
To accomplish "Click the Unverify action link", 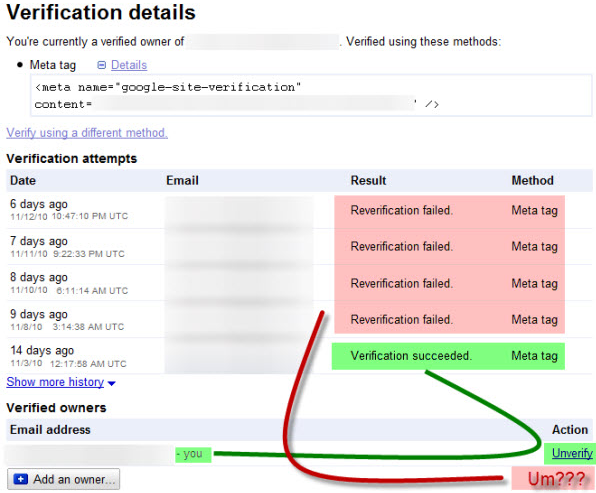I will pos(572,453).
